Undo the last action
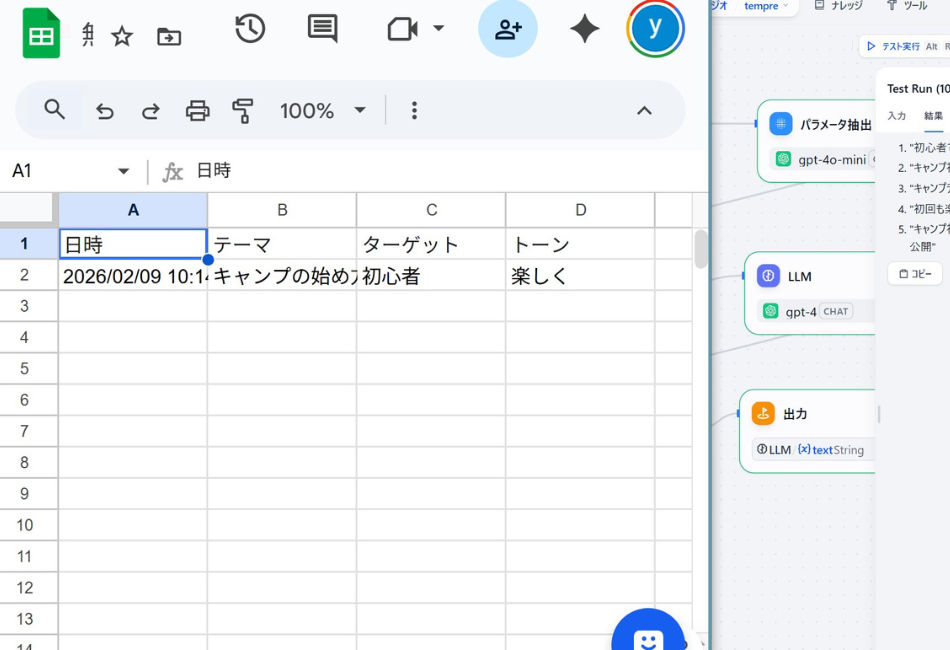The width and height of the screenshot is (950, 650). coord(105,110)
